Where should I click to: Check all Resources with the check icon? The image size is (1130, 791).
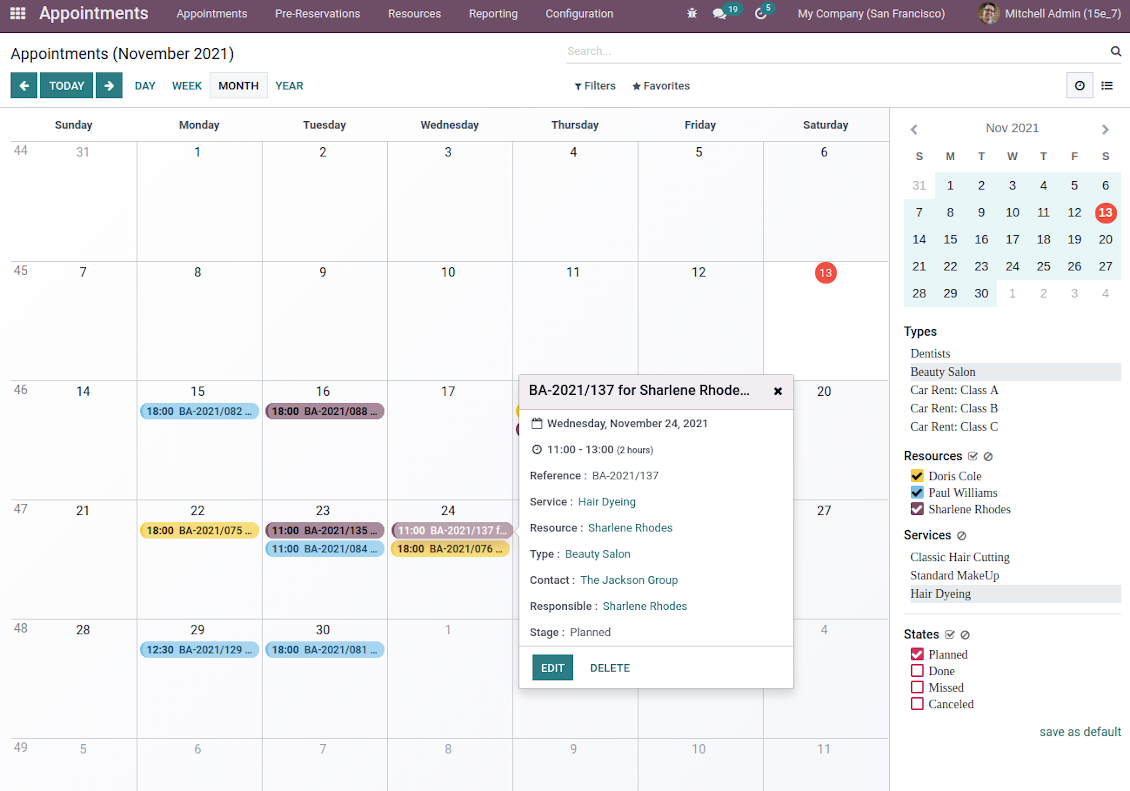[972, 456]
